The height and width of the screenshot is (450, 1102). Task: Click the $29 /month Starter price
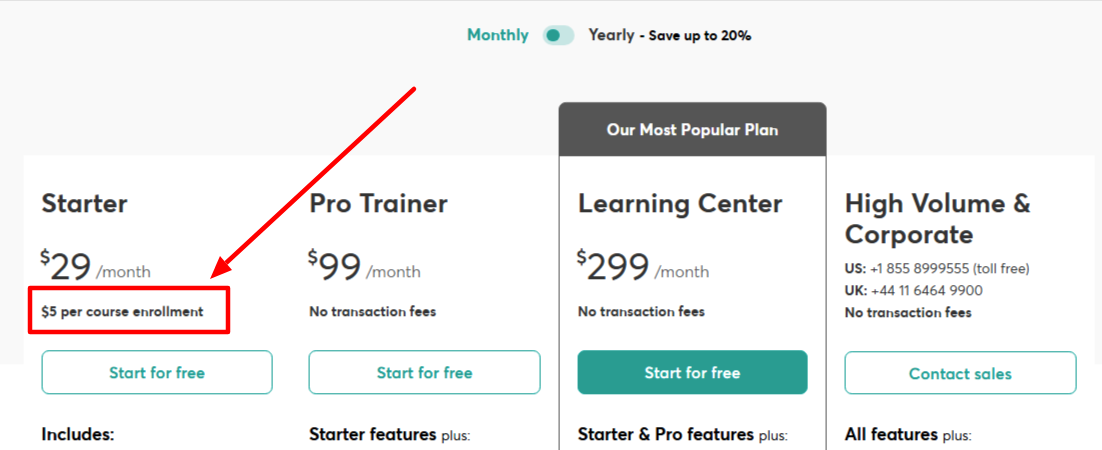pos(96,267)
